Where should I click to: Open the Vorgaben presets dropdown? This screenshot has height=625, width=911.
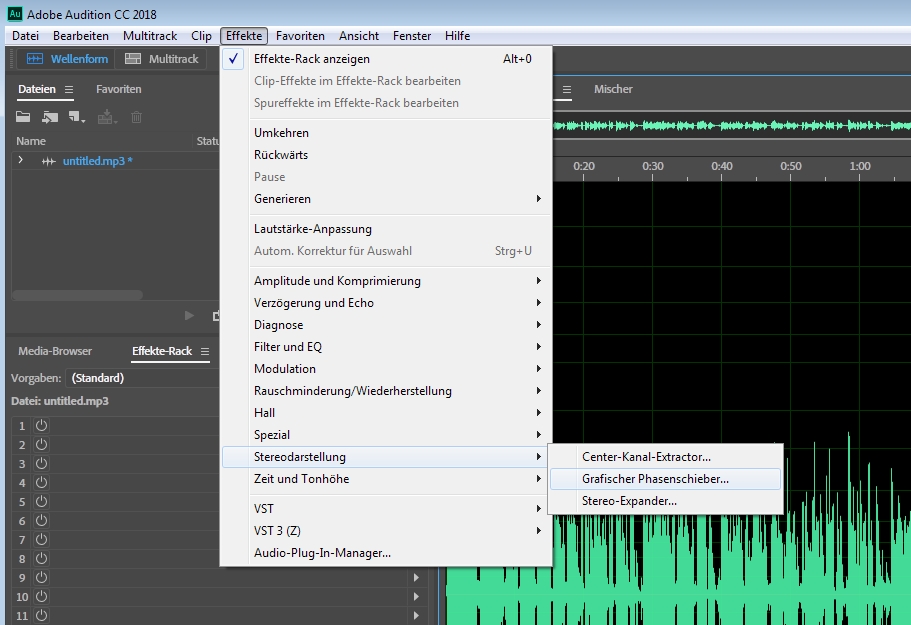140,378
